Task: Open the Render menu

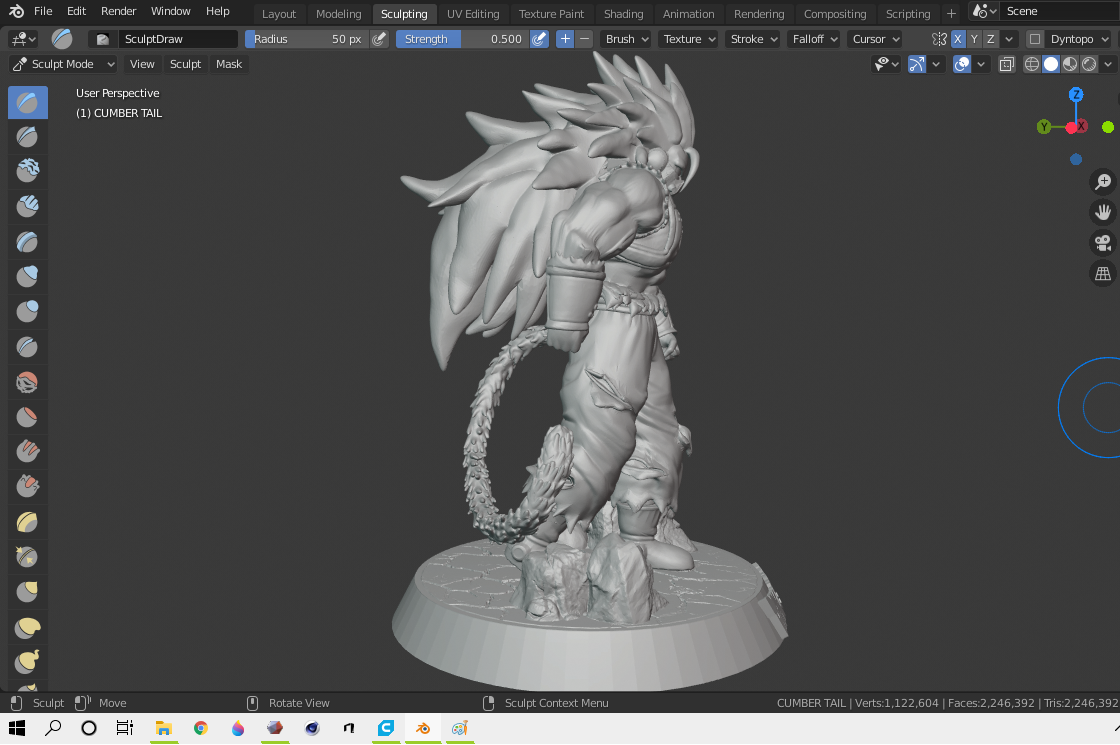Action: 118,11
